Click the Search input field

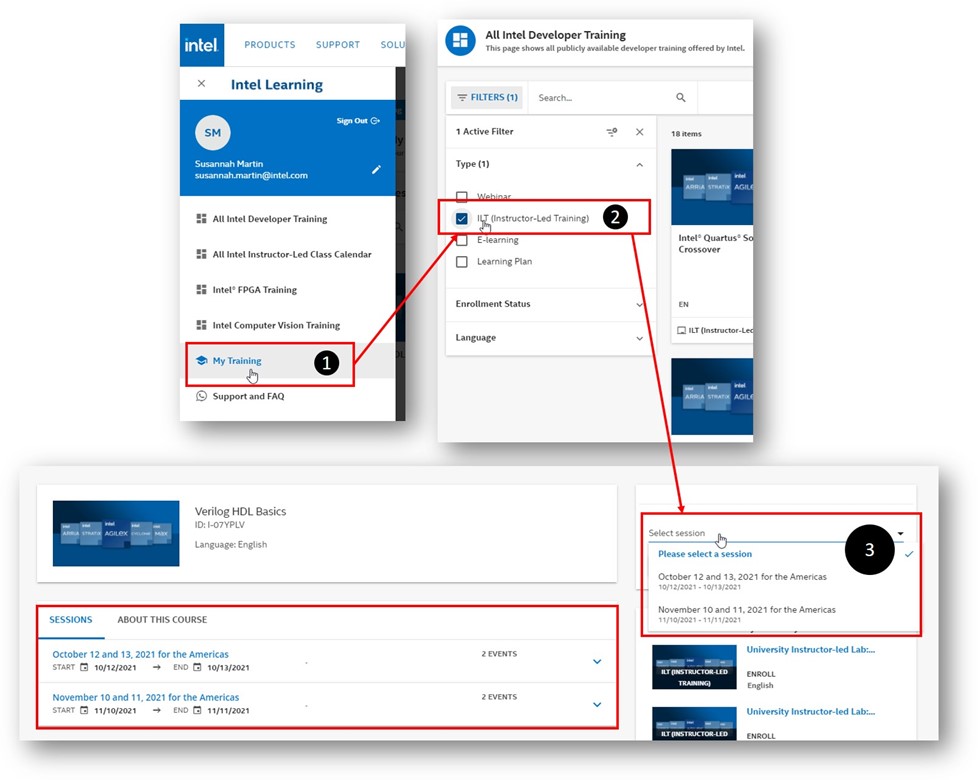pos(602,98)
